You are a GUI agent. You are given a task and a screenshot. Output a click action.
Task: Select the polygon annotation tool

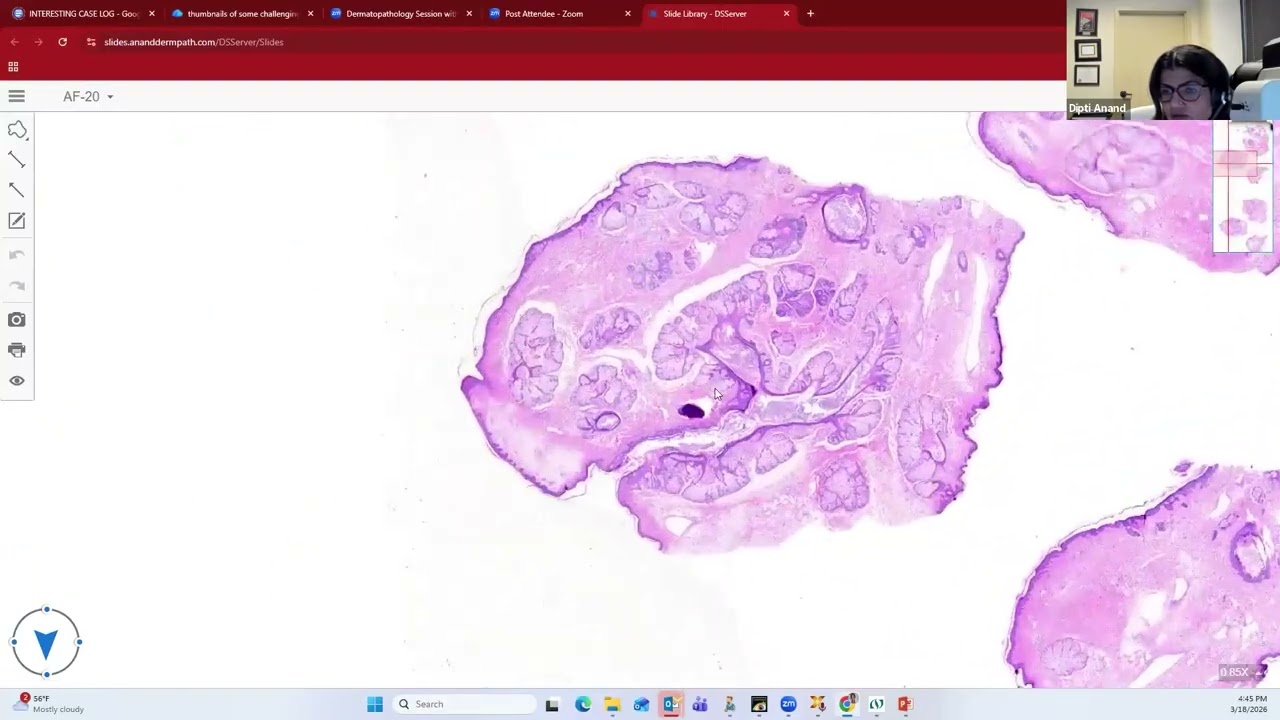pyautogui.click(x=17, y=130)
